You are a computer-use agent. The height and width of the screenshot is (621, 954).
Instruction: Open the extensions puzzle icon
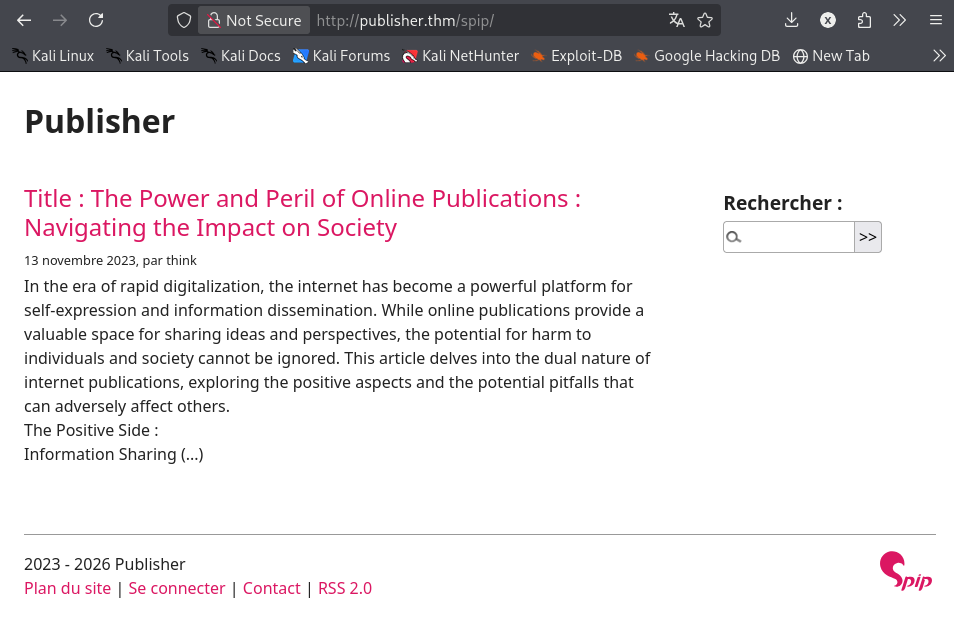coord(864,21)
